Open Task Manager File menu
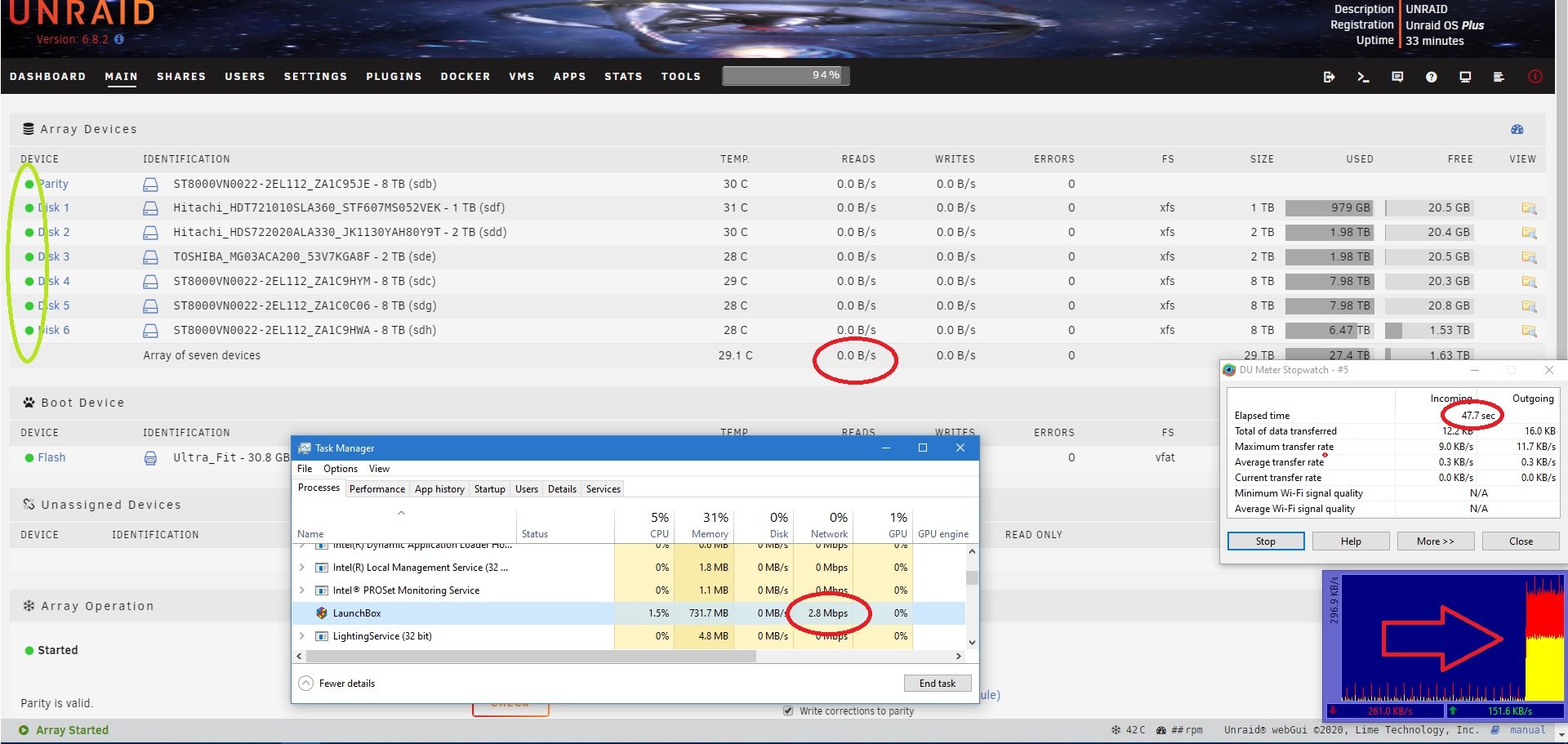Screen dimensions: 1568x744 305,469
